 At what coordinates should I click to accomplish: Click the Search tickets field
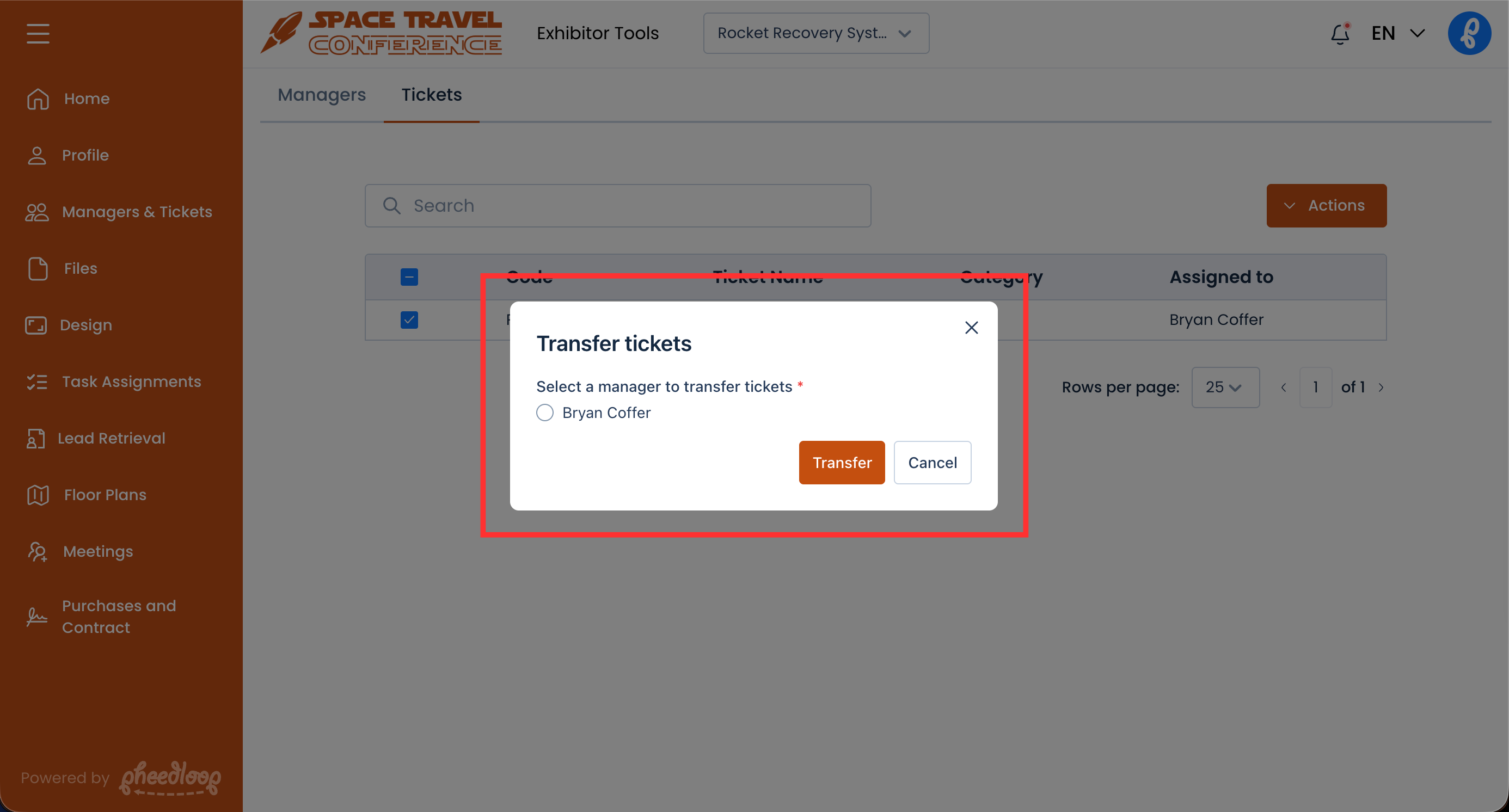click(618, 206)
